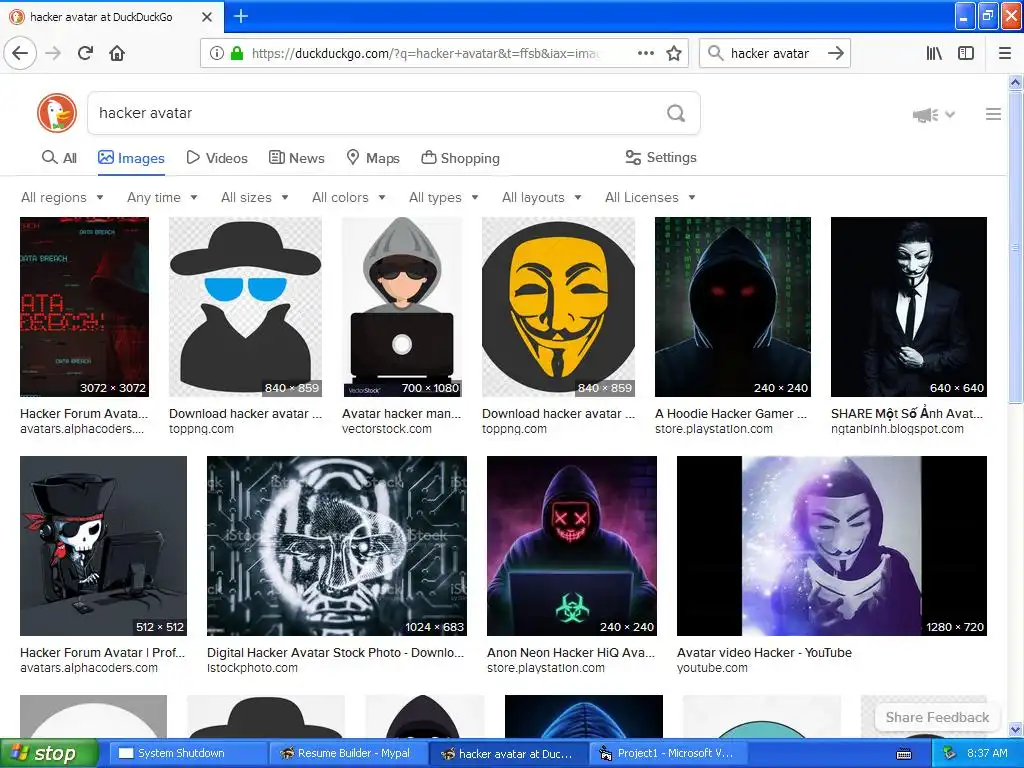This screenshot has height=768, width=1024.
Task: Select the Images tab
Action: pyautogui.click(x=131, y=158)
